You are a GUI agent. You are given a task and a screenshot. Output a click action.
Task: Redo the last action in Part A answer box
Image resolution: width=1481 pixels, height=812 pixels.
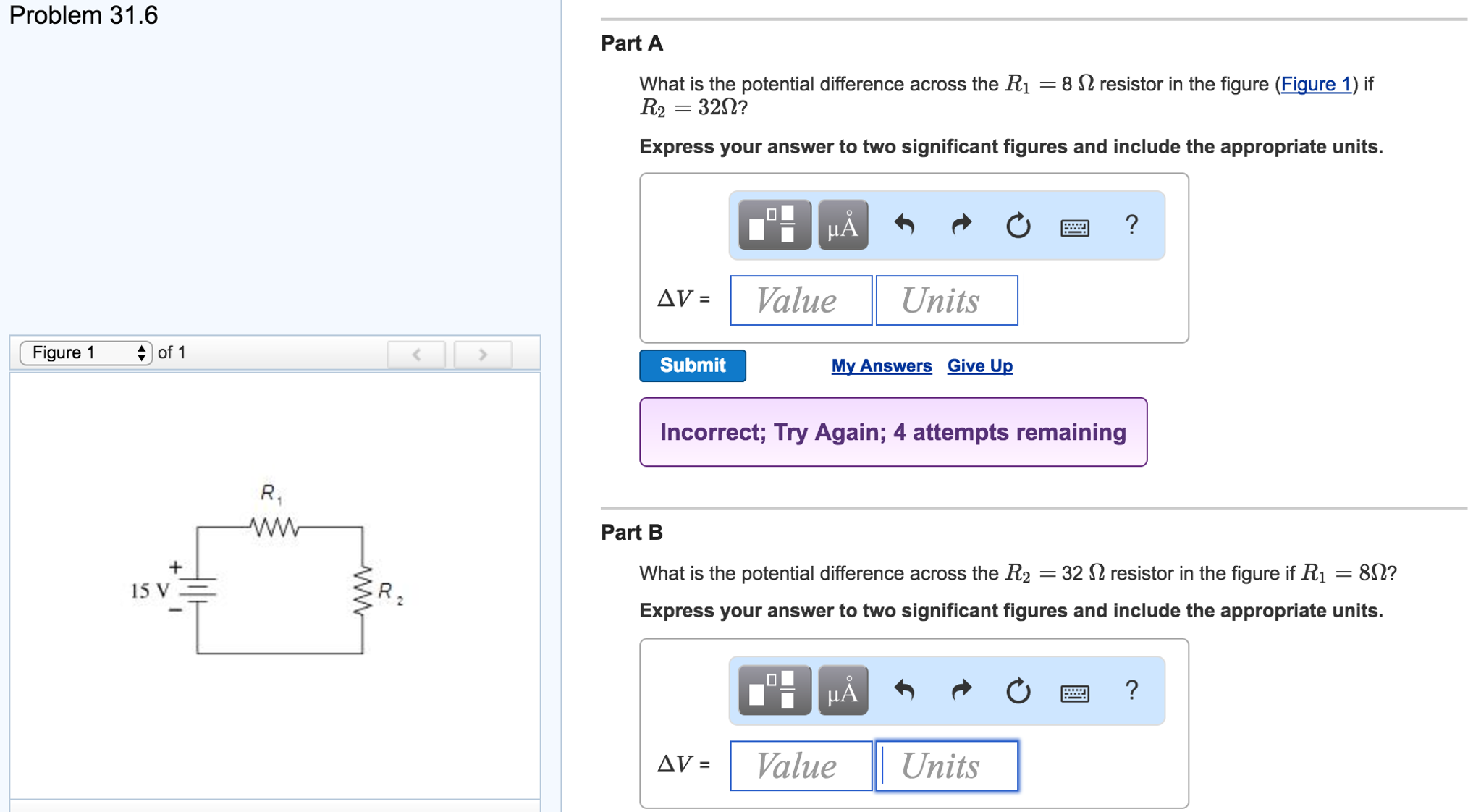pyautogui.click(x=961, y=224)
